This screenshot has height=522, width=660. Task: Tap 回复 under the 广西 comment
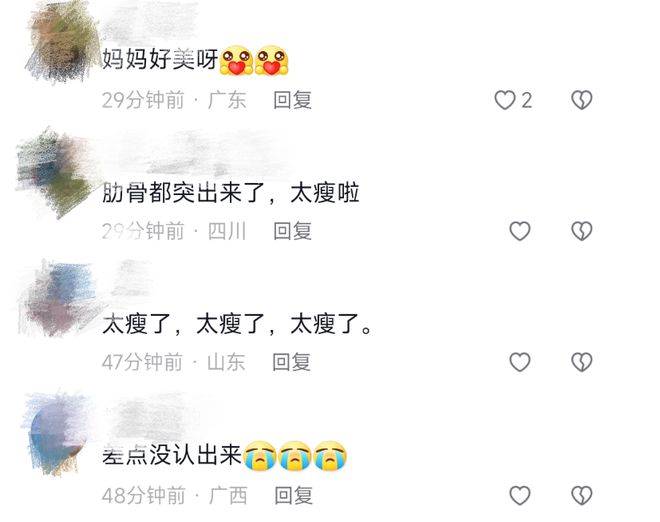(x=293, y=495)
